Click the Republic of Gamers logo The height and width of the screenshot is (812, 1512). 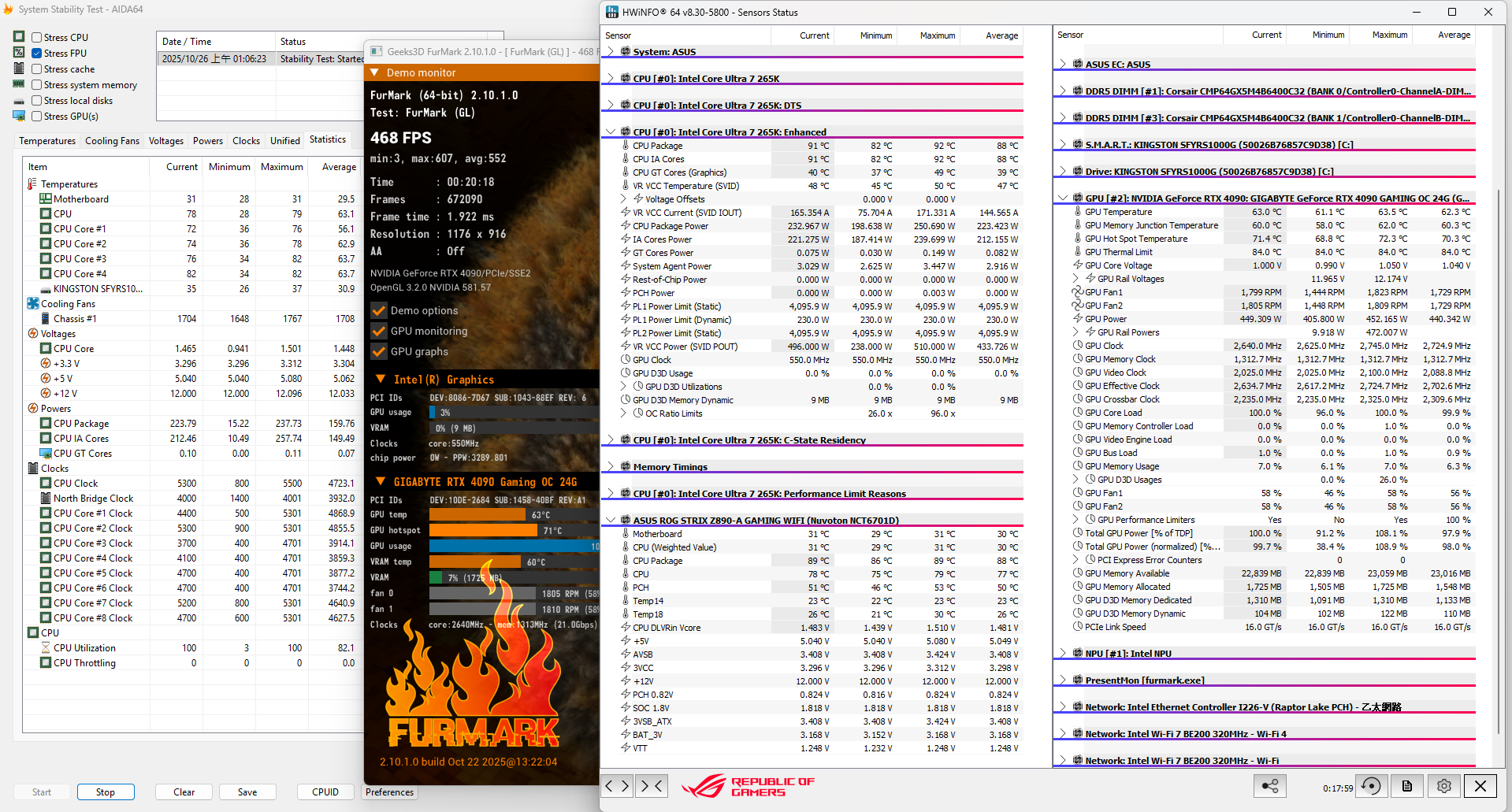pos(747,786)
